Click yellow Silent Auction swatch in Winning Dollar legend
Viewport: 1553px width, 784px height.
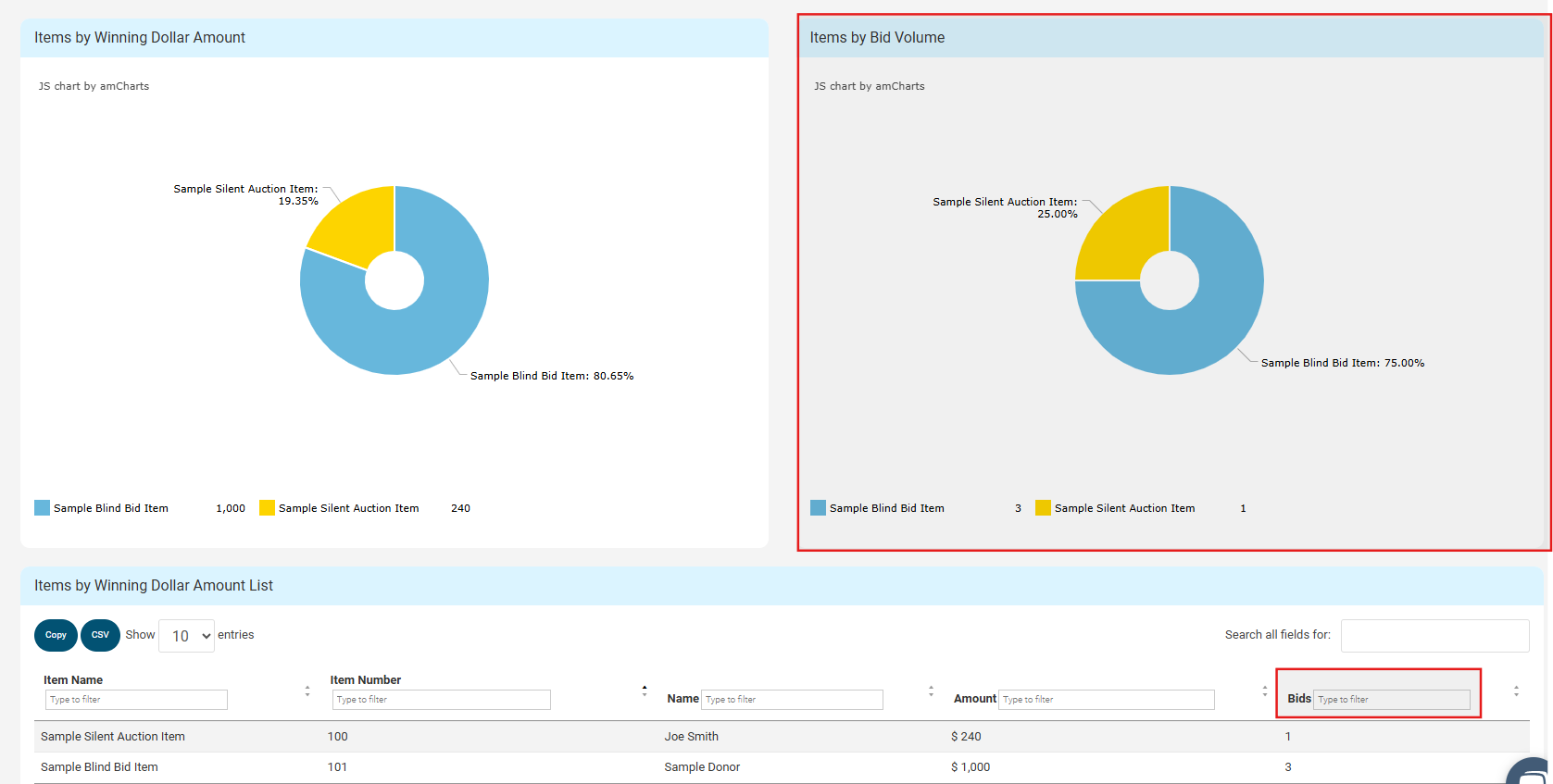[267, 508]
